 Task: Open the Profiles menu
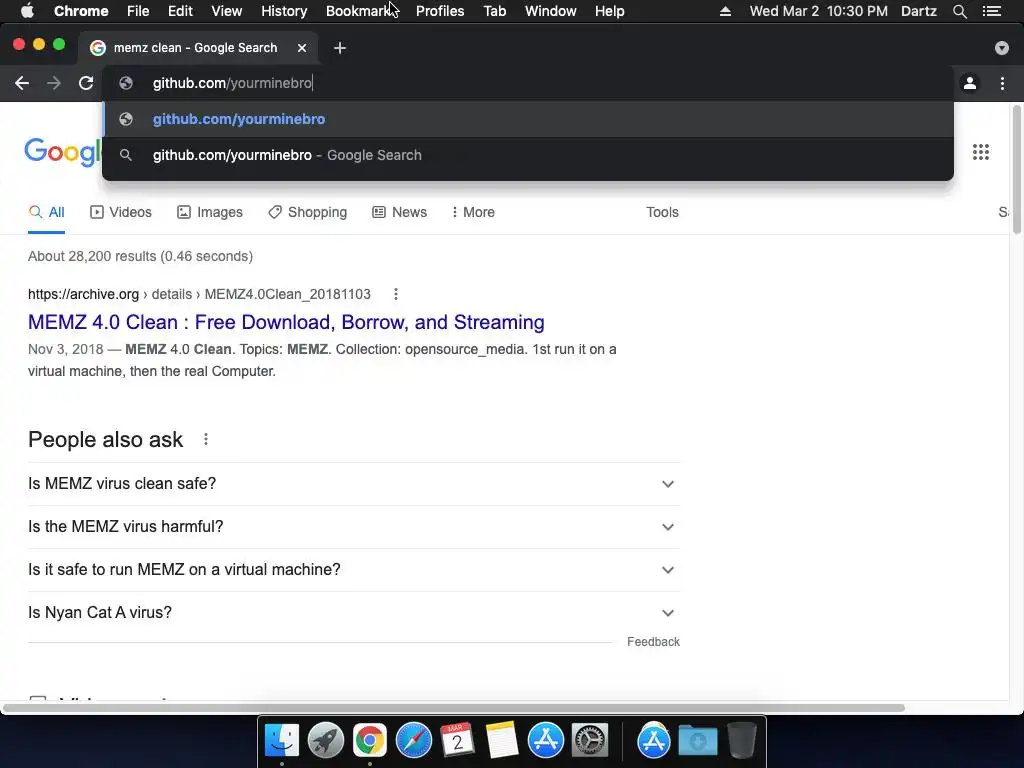(440, 11)
